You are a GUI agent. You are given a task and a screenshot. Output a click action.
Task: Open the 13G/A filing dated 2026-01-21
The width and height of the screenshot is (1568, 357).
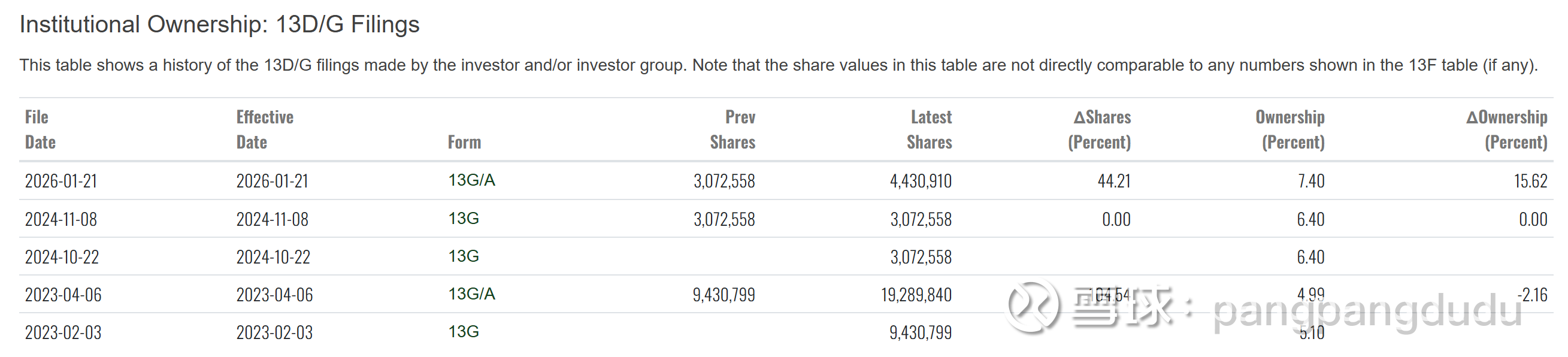pos(471,180)
